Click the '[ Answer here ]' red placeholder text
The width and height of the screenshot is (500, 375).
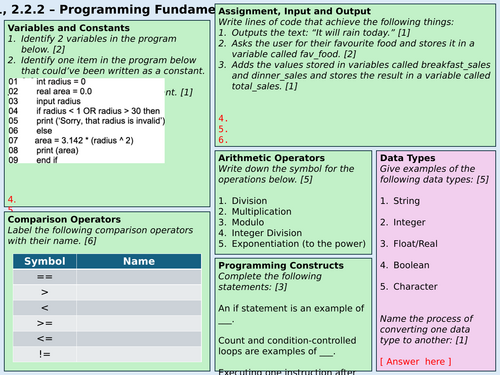point(416,361)
